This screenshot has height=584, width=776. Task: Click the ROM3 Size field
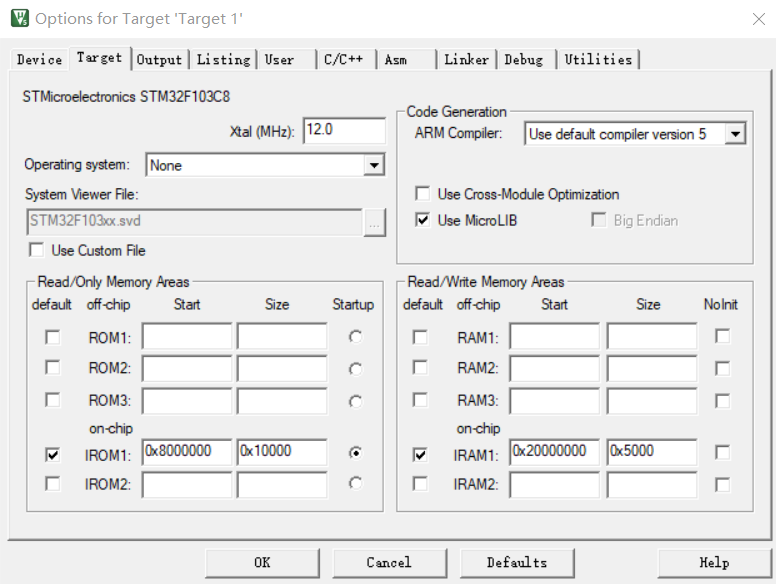(282, 401)
